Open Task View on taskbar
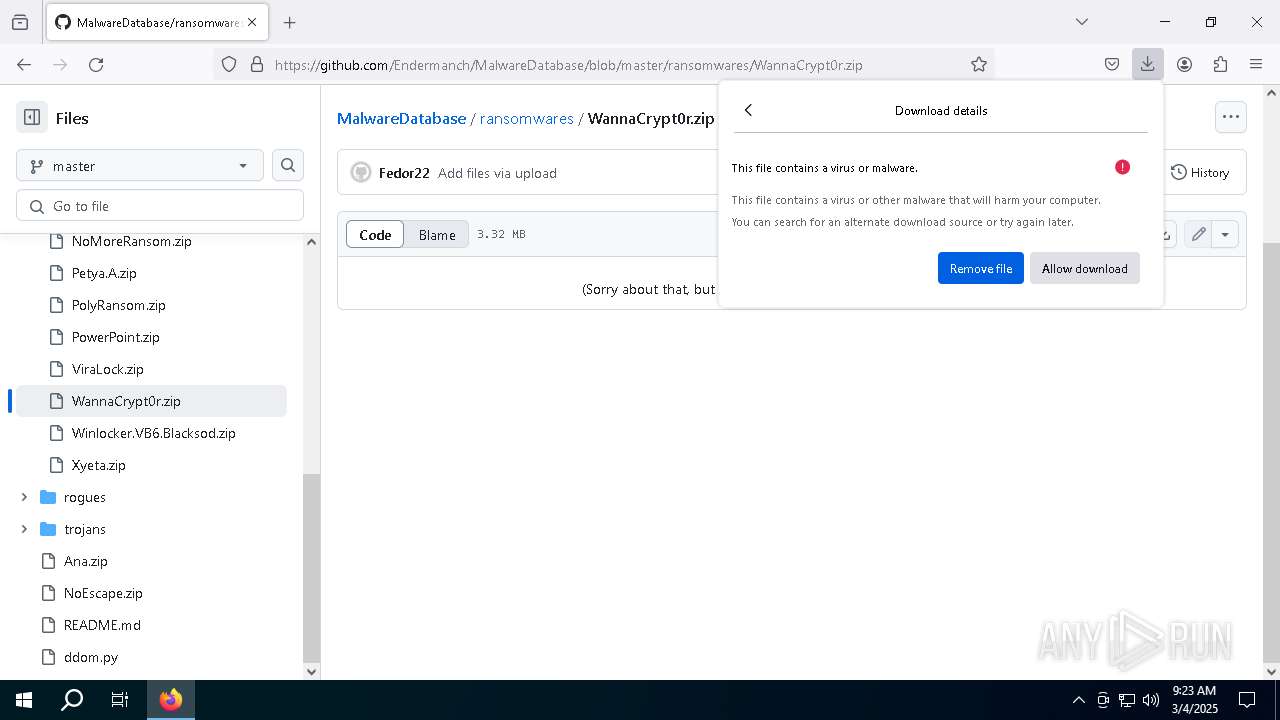The height and width of the screenshot is (720, 1280). [x=120, y=700]
